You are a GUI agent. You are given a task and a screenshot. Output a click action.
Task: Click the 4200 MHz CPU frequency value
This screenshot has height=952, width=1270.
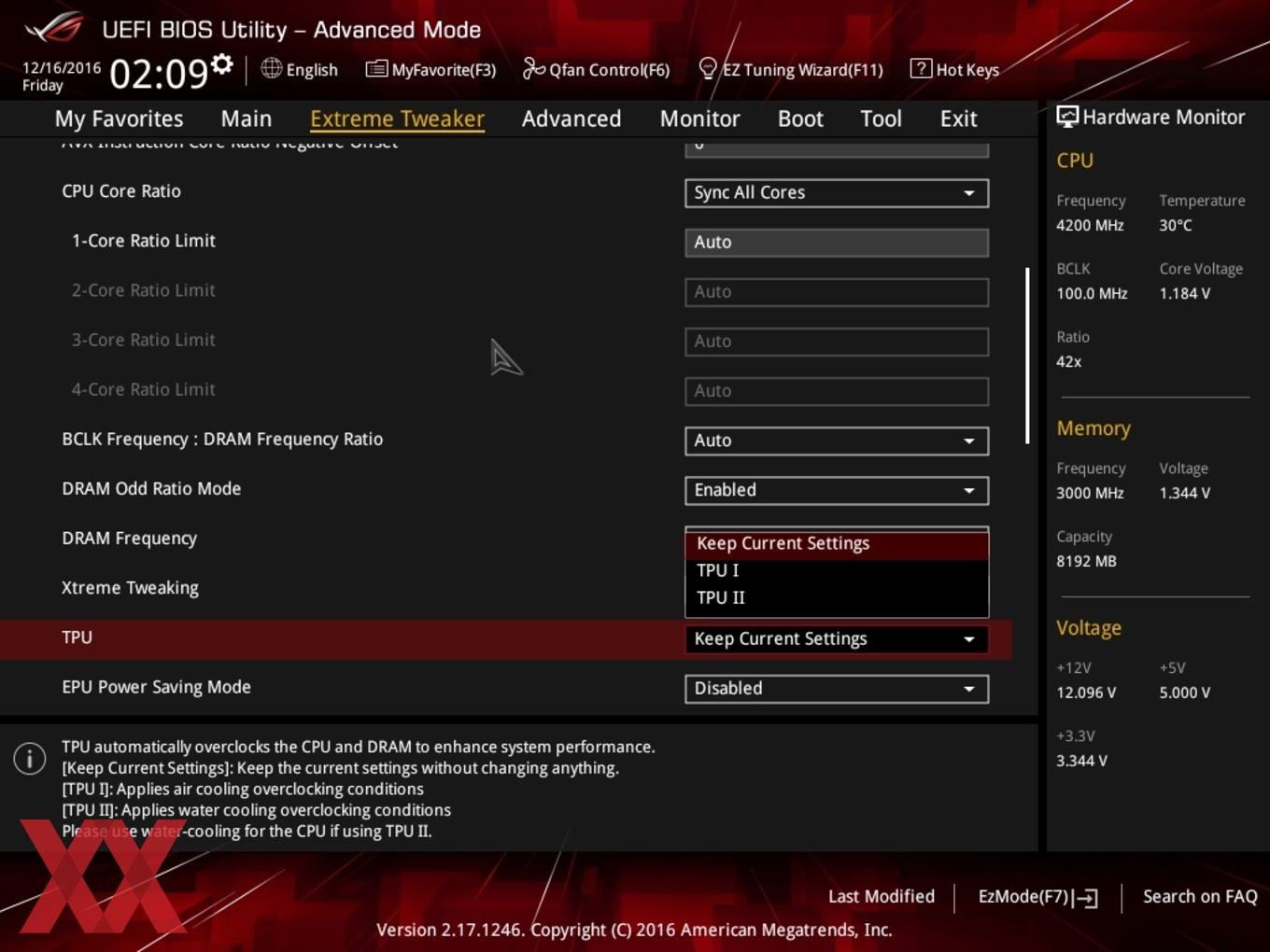pos(1090,225)
